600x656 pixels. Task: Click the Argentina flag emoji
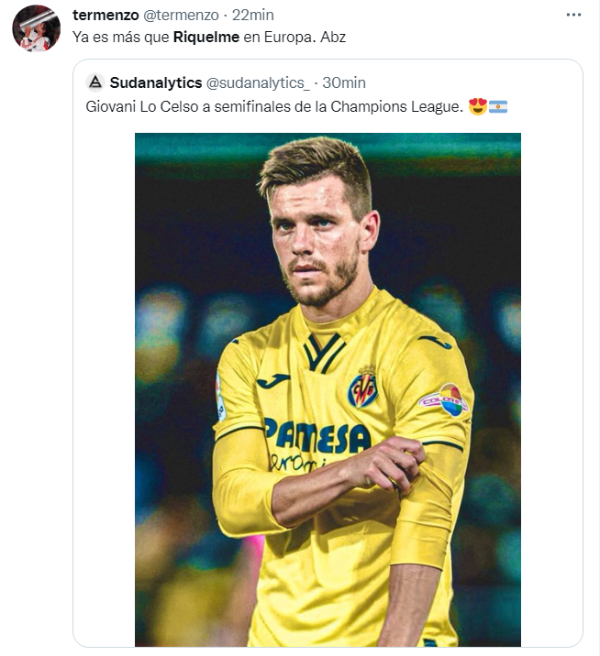pos(498,106)
